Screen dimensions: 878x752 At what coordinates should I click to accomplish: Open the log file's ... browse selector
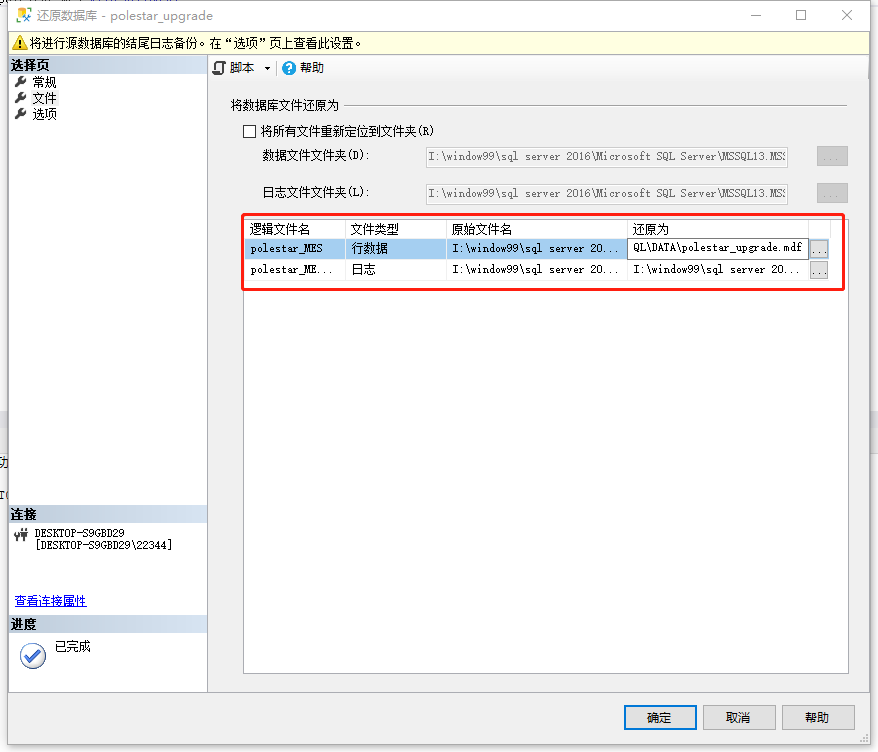[x=819, y=269]
